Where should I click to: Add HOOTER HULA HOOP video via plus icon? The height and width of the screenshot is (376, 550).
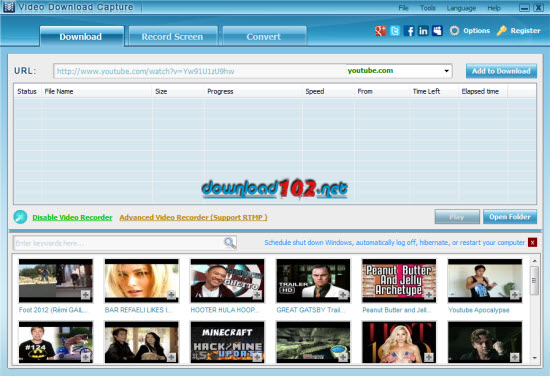pos(257,295)
